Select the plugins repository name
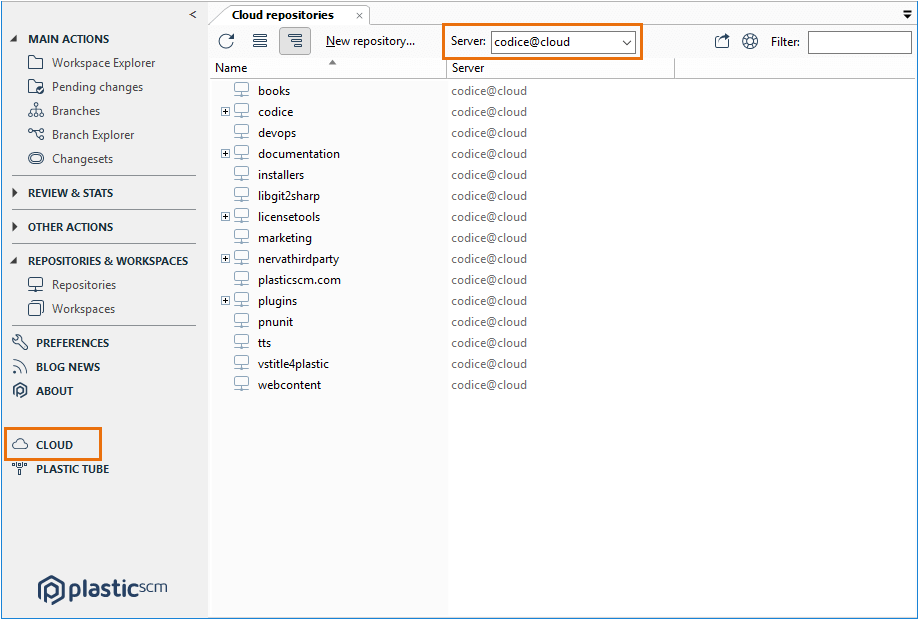 coord(278,301)
